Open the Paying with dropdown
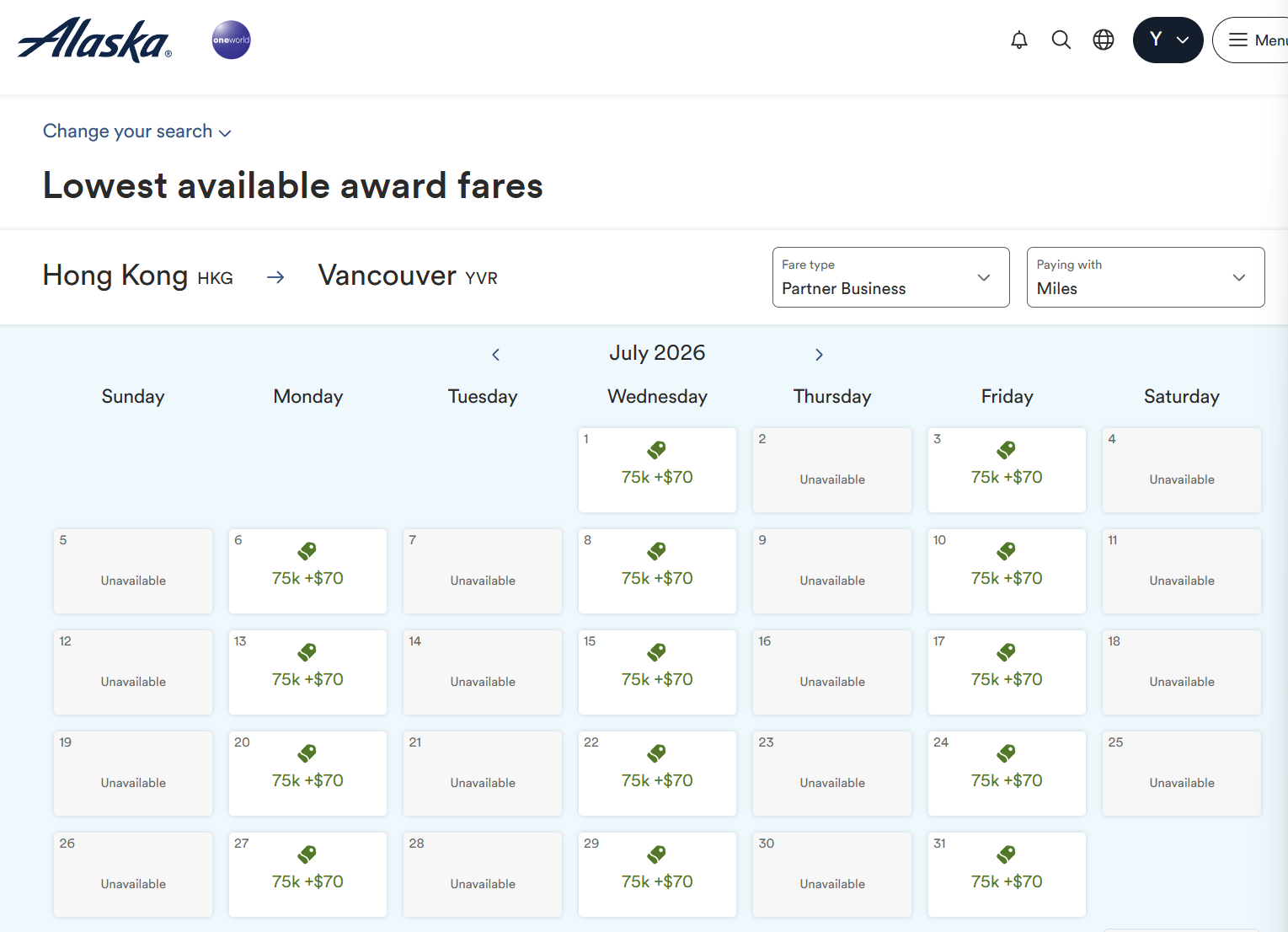The image size is (1288, 932). (1145, 277)
